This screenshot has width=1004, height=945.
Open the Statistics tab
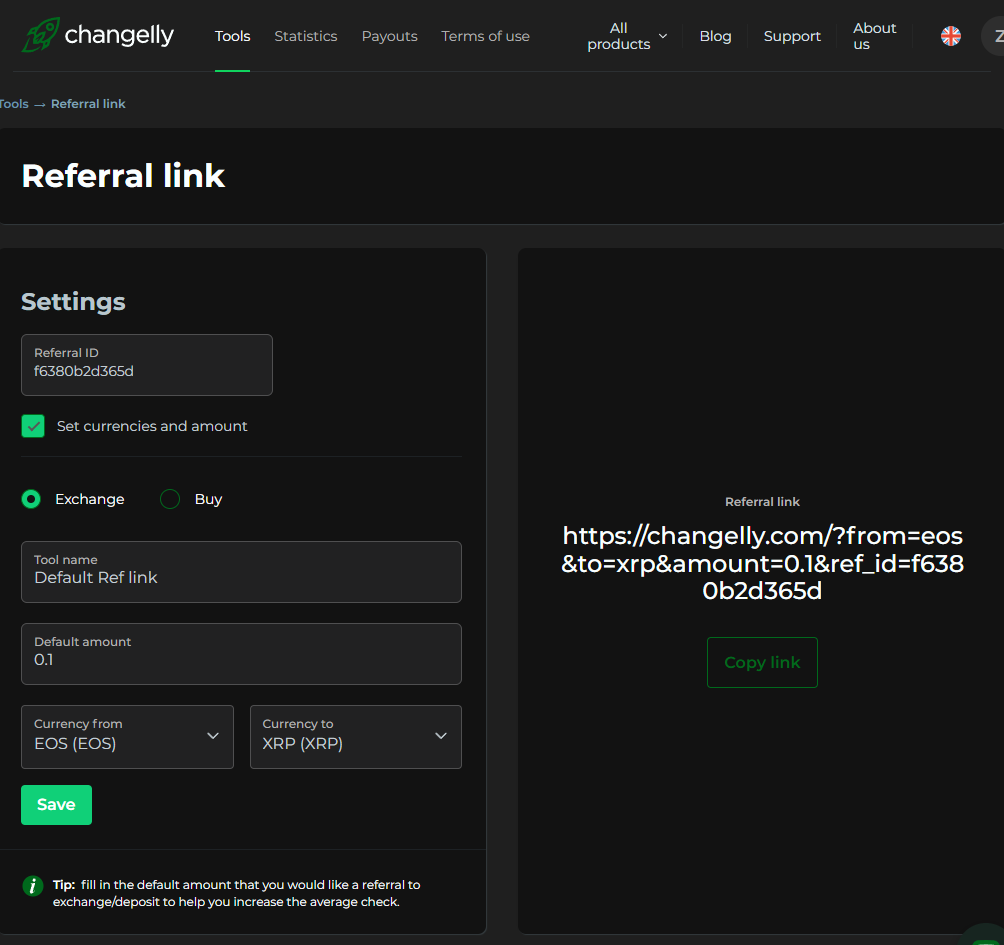305,36
